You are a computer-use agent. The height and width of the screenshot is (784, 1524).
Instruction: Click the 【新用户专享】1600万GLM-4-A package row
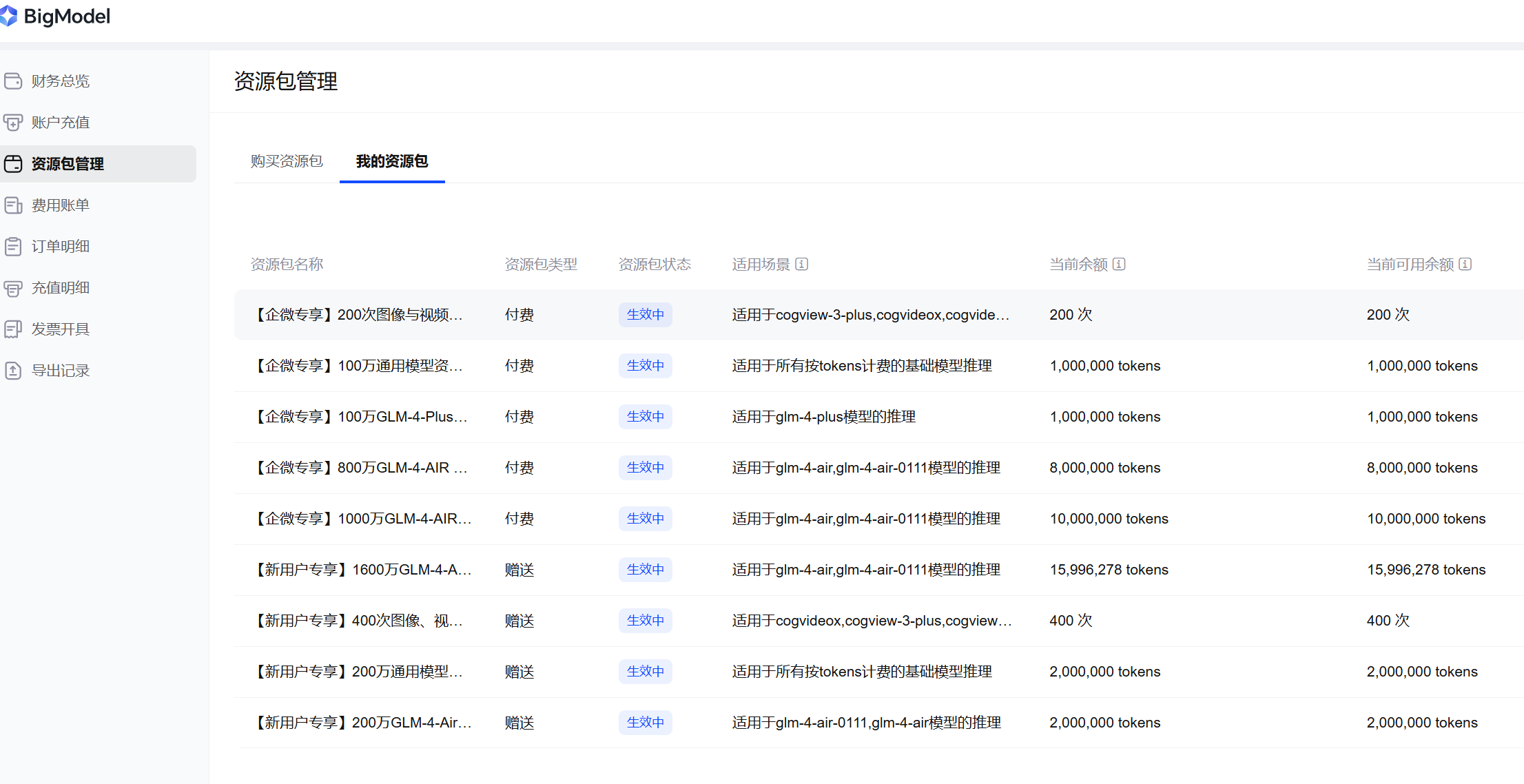tap(363, 570)
